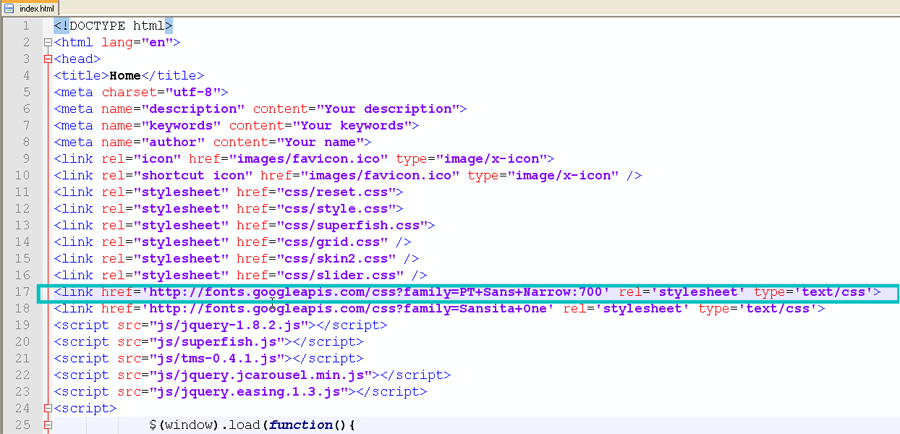Click the "css/style.css" href value
The height and width of the screenshot is (434, 900).
336,209
